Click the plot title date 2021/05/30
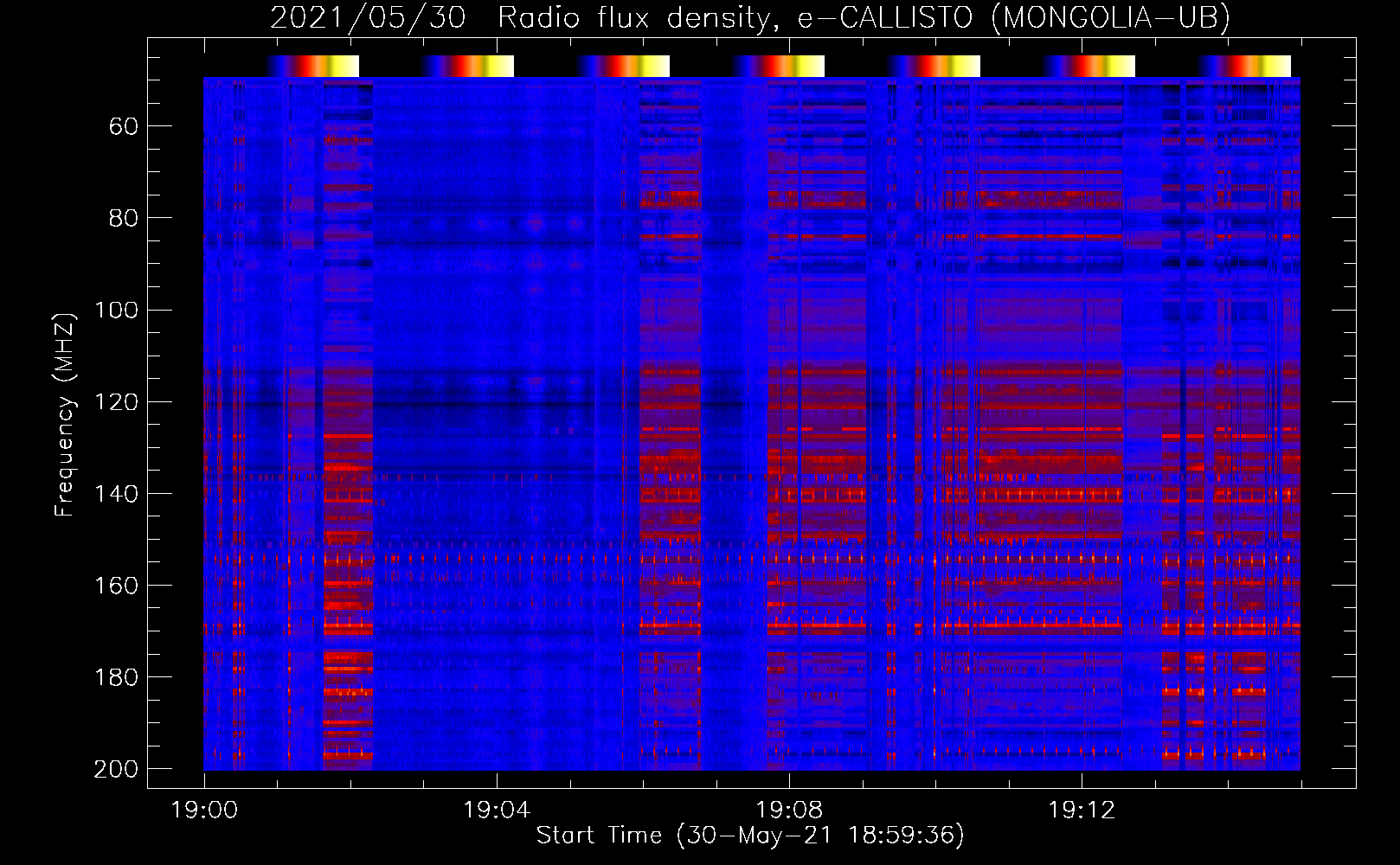The height and width of the screenshot is (865, 1400). [368, 17]
